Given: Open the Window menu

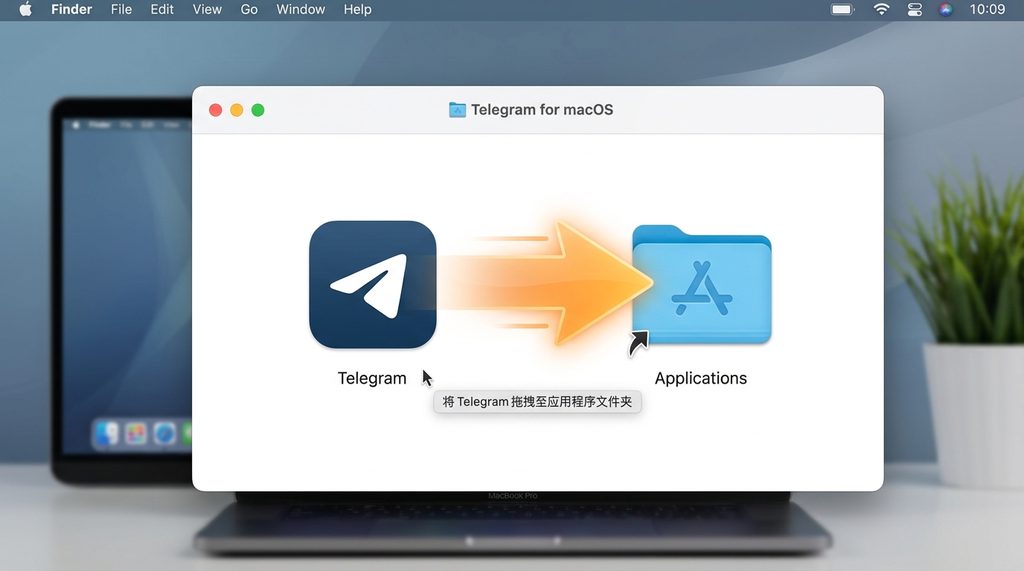Looking at the screenshot, I should (300, 9).
